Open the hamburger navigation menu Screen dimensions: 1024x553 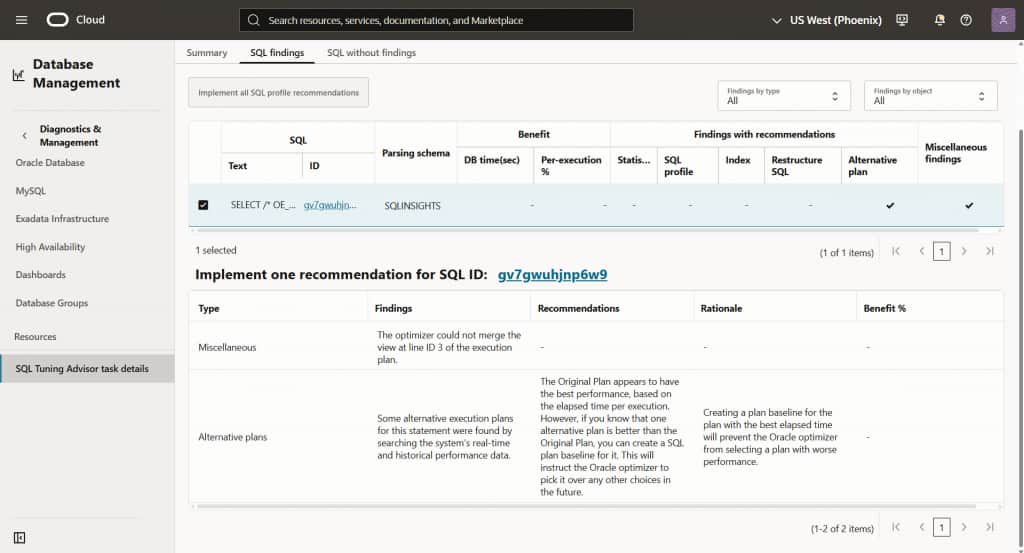(22, 20)
